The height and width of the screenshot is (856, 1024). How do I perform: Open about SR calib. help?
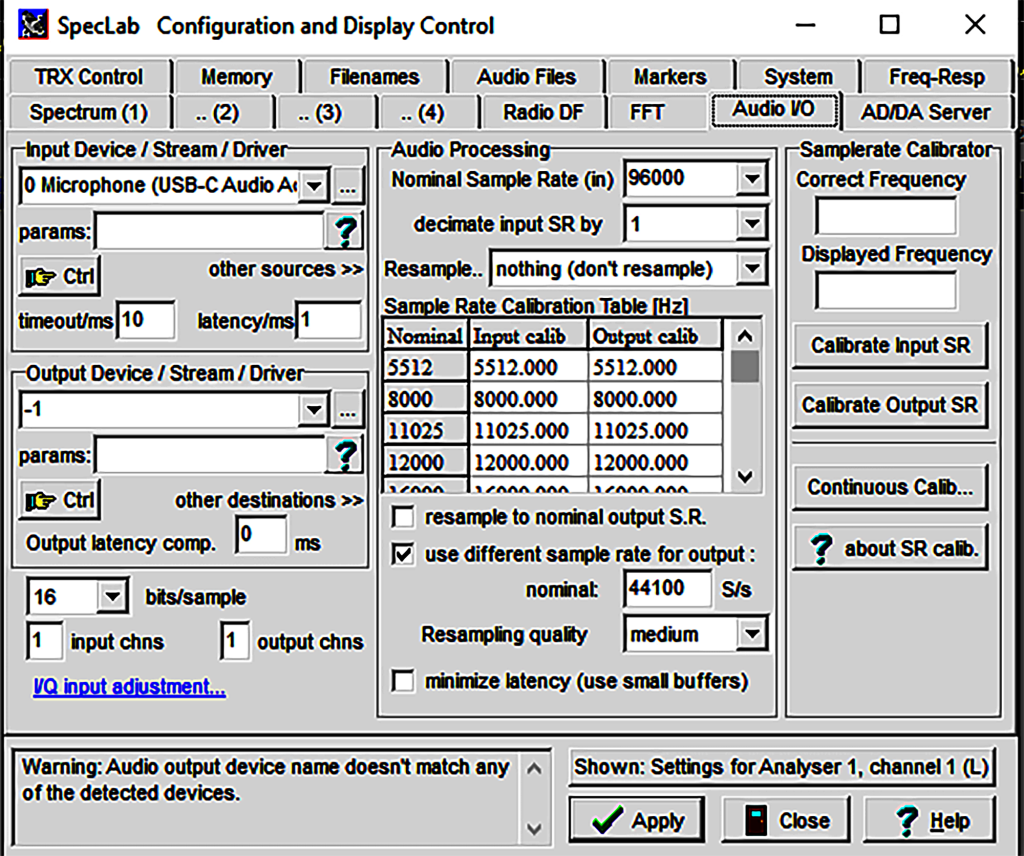click(890, 549)
